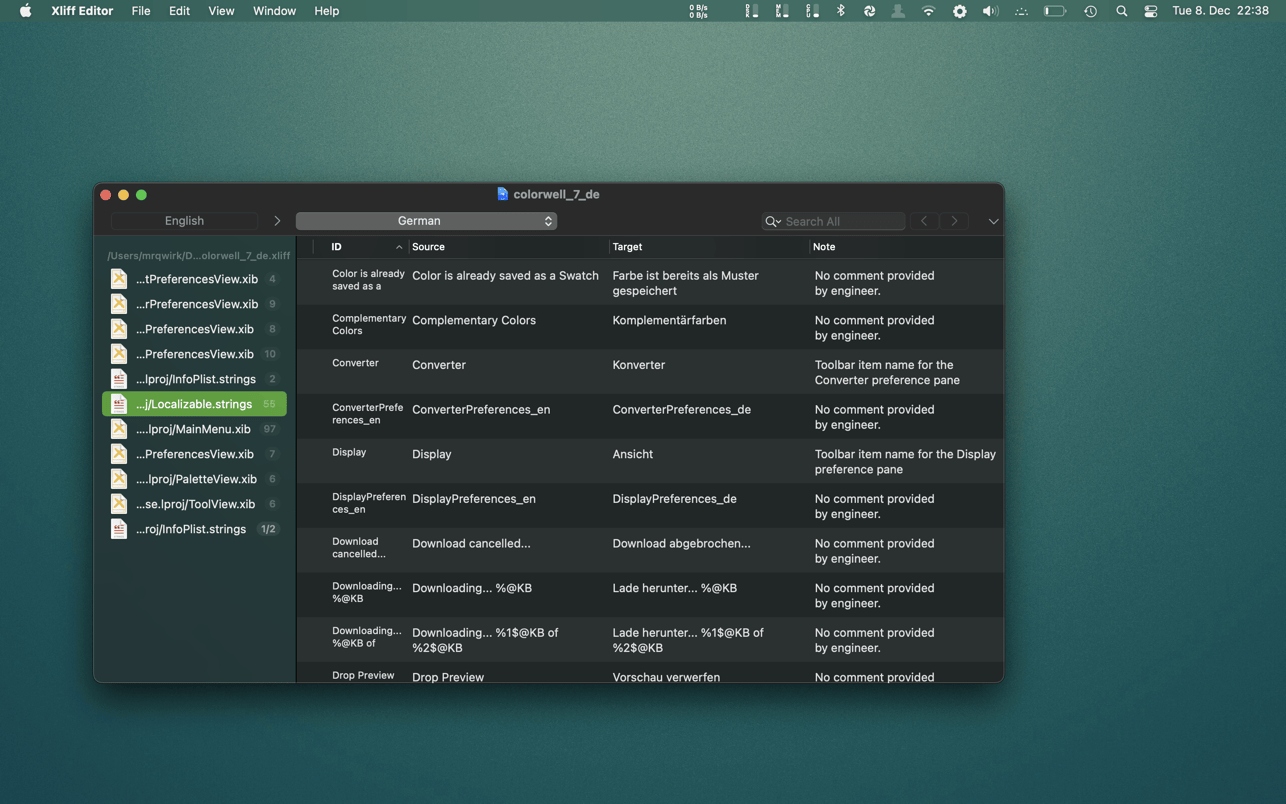
Task: Expand the chevron at toolbar's far right
Action: pos(992,221)
